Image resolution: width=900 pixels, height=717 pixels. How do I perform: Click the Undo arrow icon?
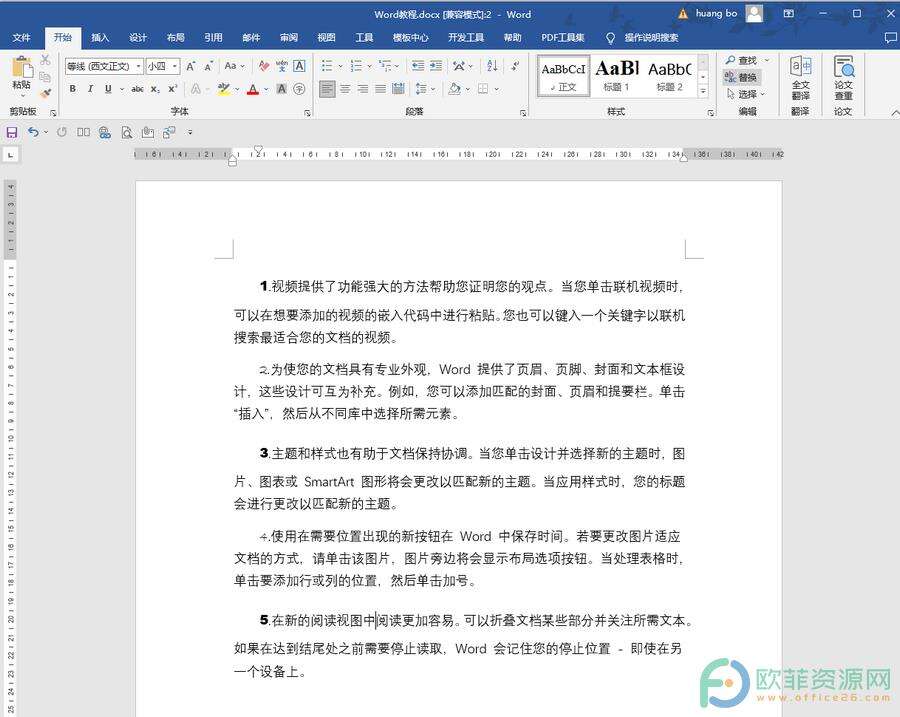(x=32, y=132)
